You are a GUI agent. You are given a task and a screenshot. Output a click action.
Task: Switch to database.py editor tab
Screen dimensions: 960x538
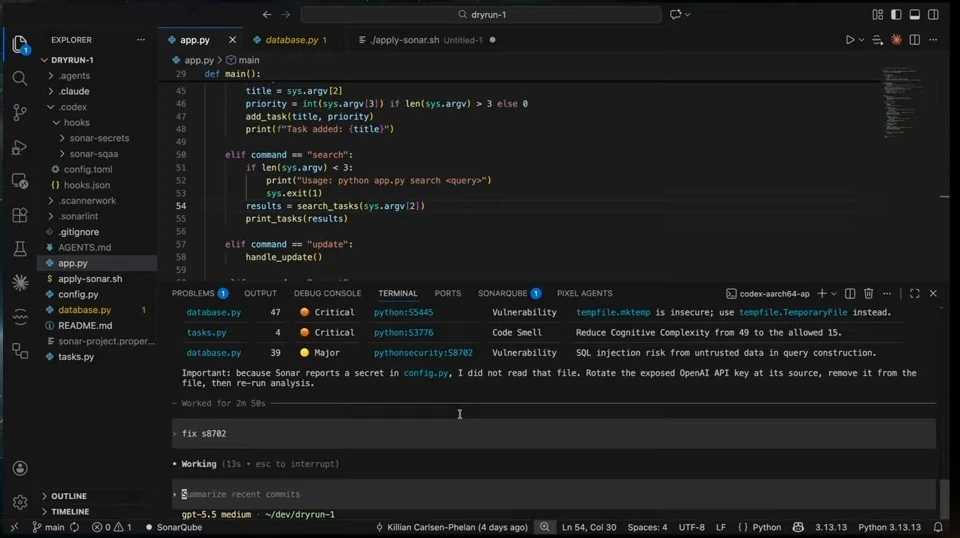click(292, 40)
